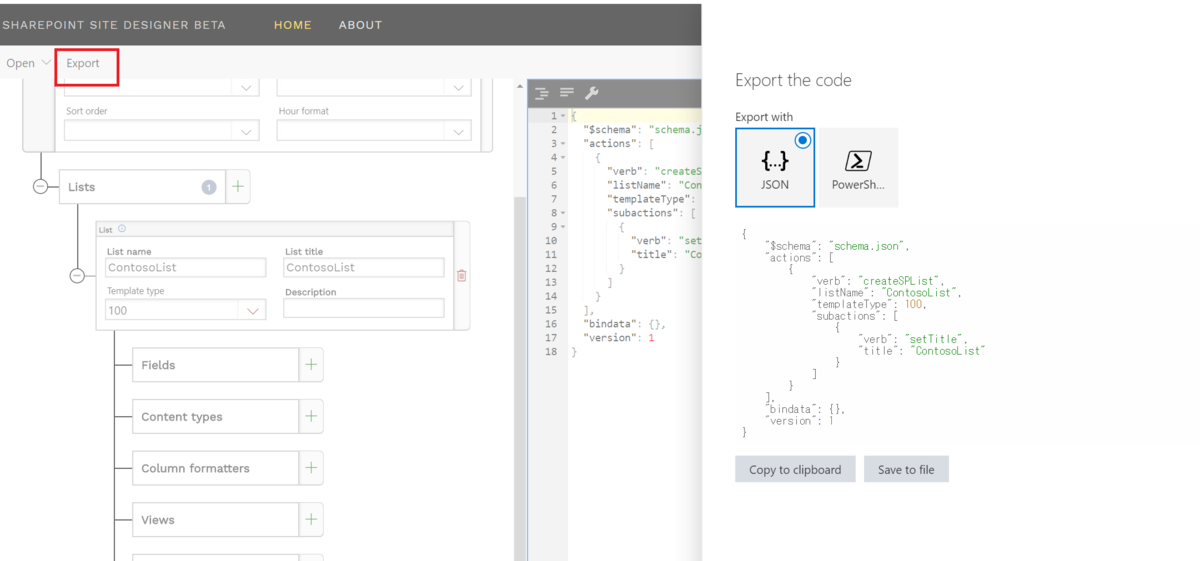Image resolution: width=1200 pixels, height=561 pixels.
Task: Fold the actions array at line 3
Action: tap(563, 144)
